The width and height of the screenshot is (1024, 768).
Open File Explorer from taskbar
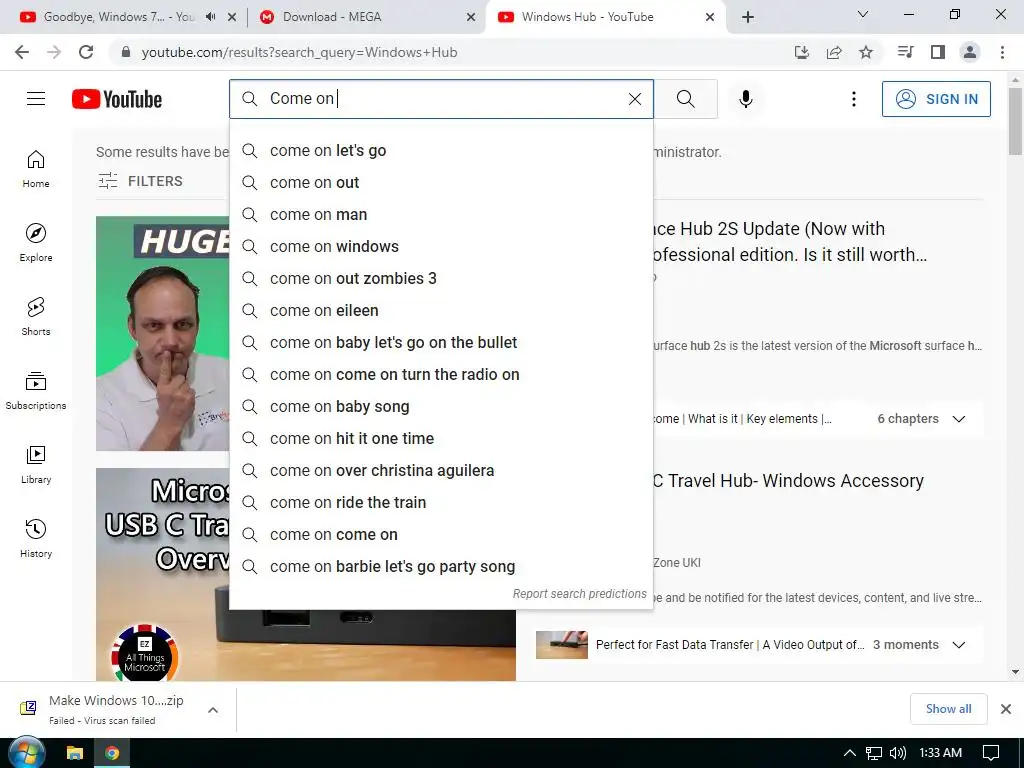click(74, 753)
